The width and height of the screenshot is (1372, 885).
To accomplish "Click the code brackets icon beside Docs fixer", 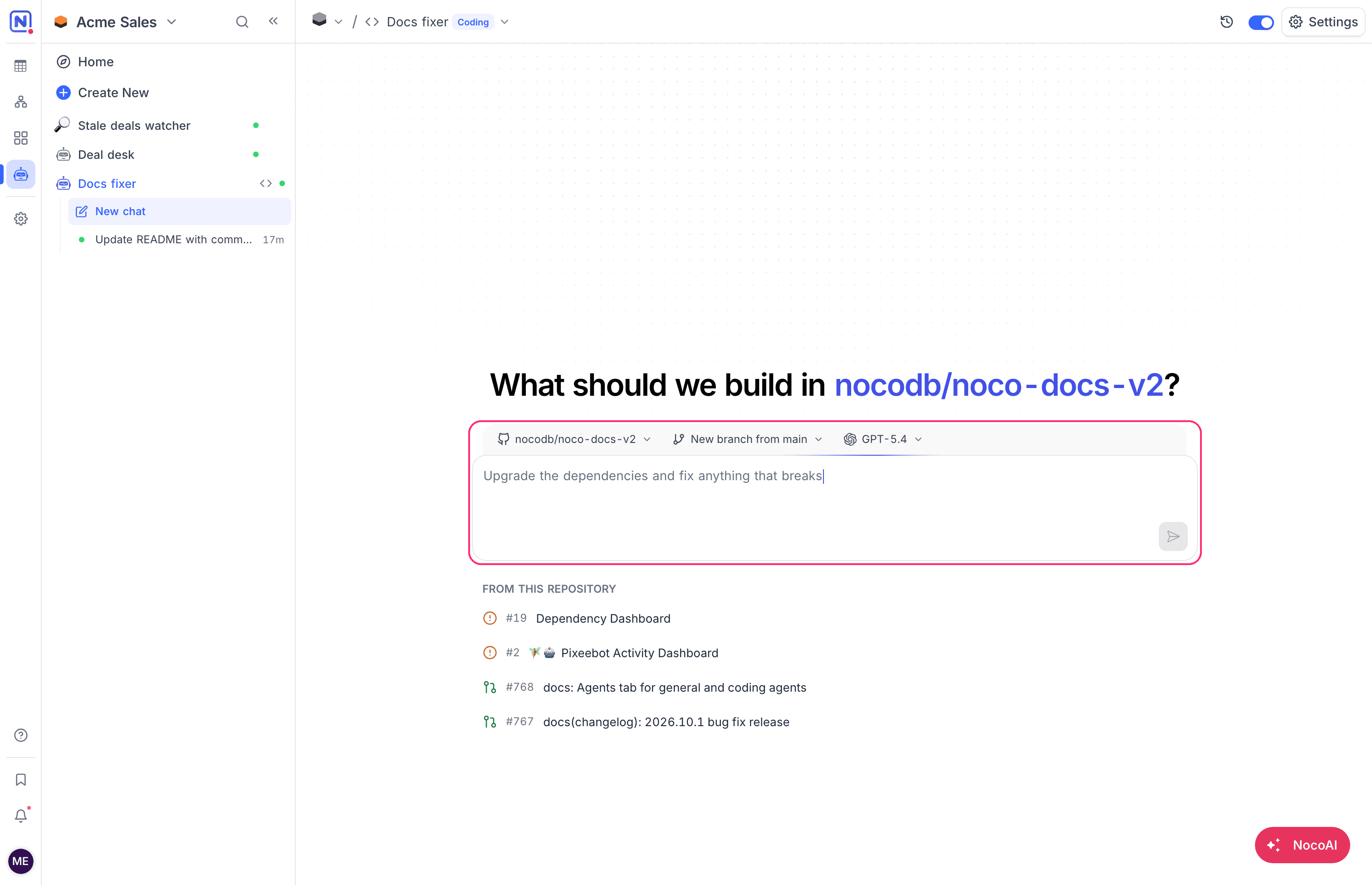I will [265, 183].
